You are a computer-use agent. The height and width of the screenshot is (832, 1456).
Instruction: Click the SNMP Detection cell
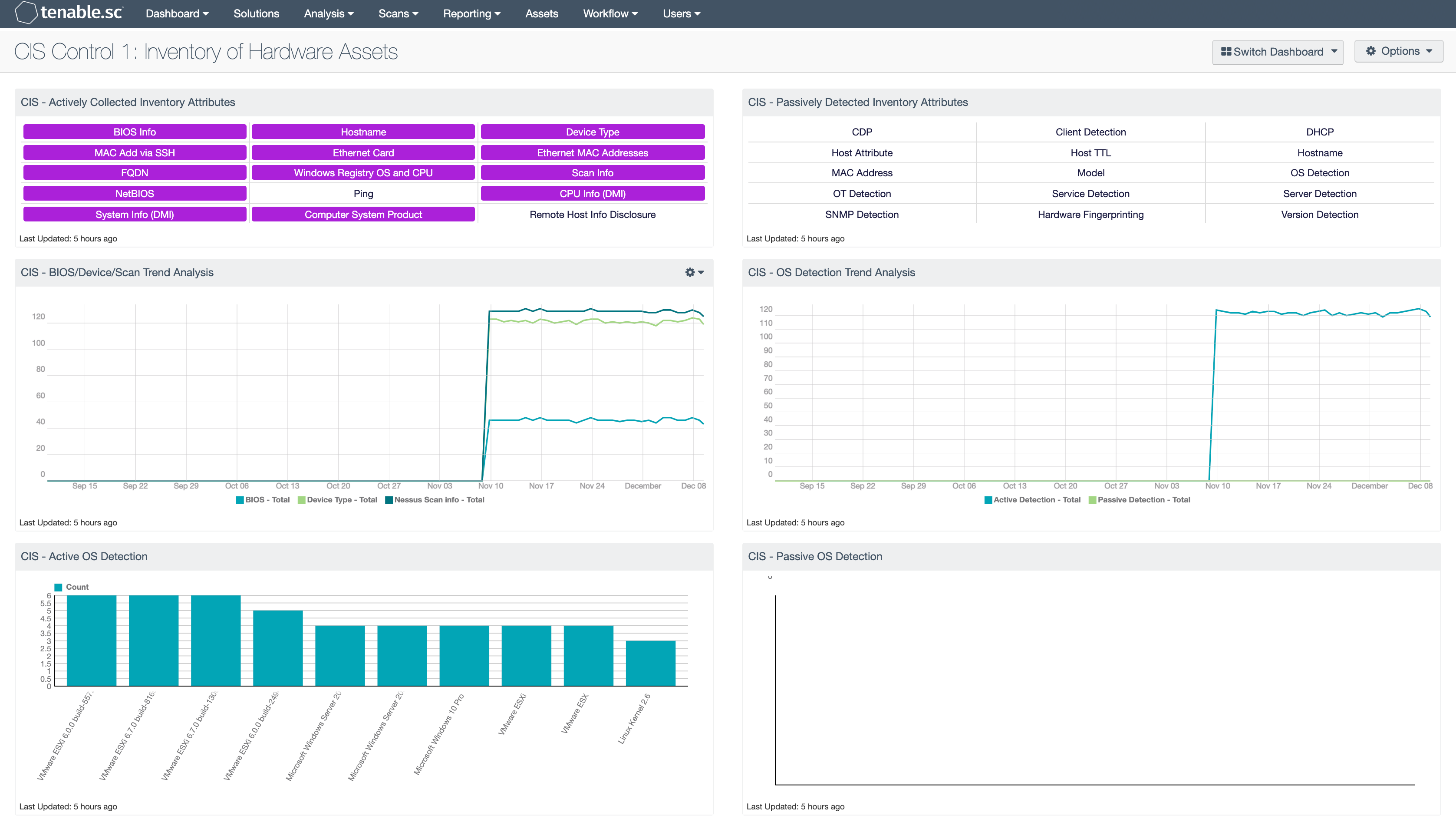pyautogui.click(x=861, y=214)
